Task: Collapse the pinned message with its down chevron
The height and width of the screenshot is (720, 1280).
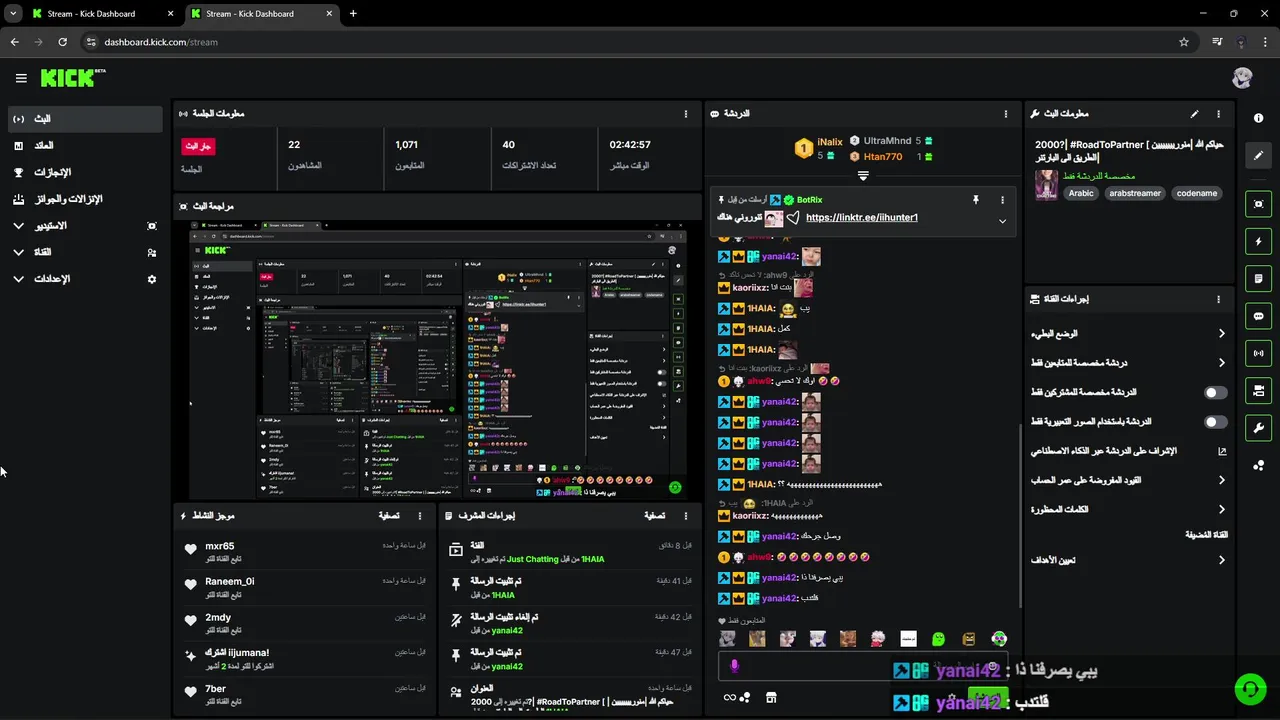Action: 1002,221
